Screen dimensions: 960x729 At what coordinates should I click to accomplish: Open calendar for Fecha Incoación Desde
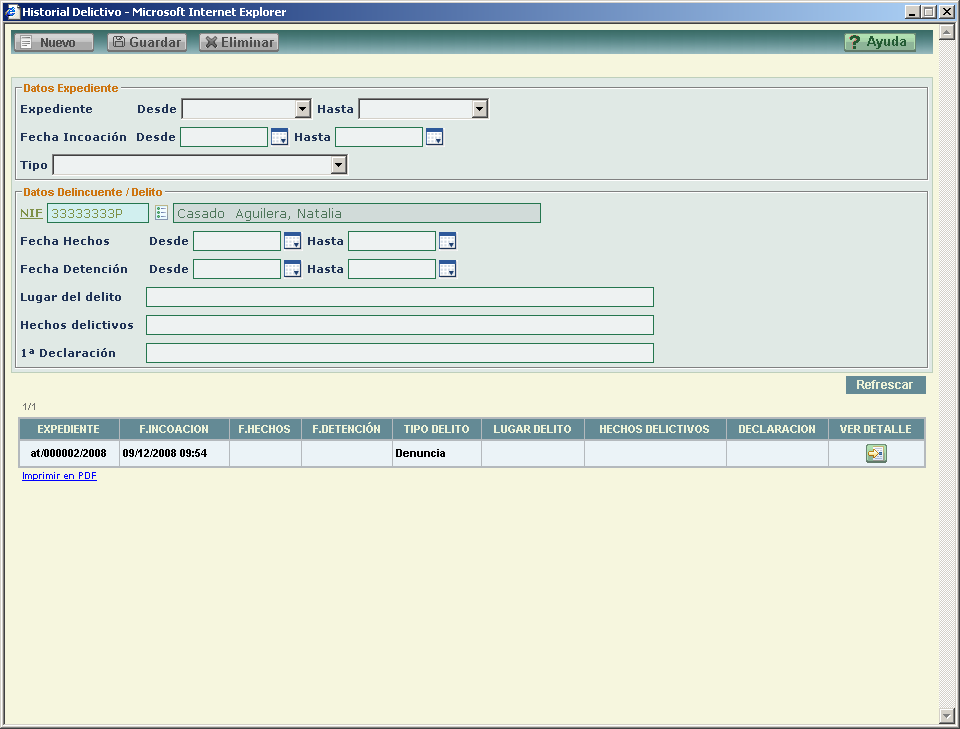[x=279, y=137]
